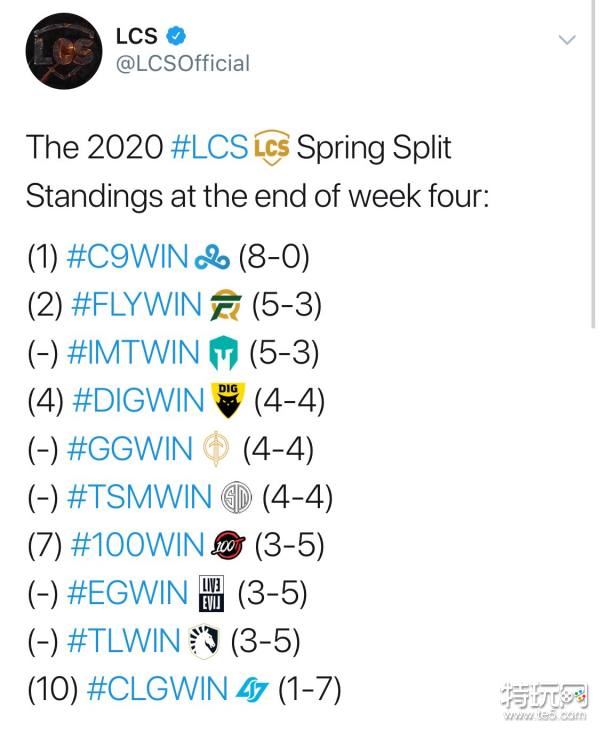The width and height of the screenshot is (600, 731).
Task: Click the Cloud9 logo icon
Action: [211, 258]
